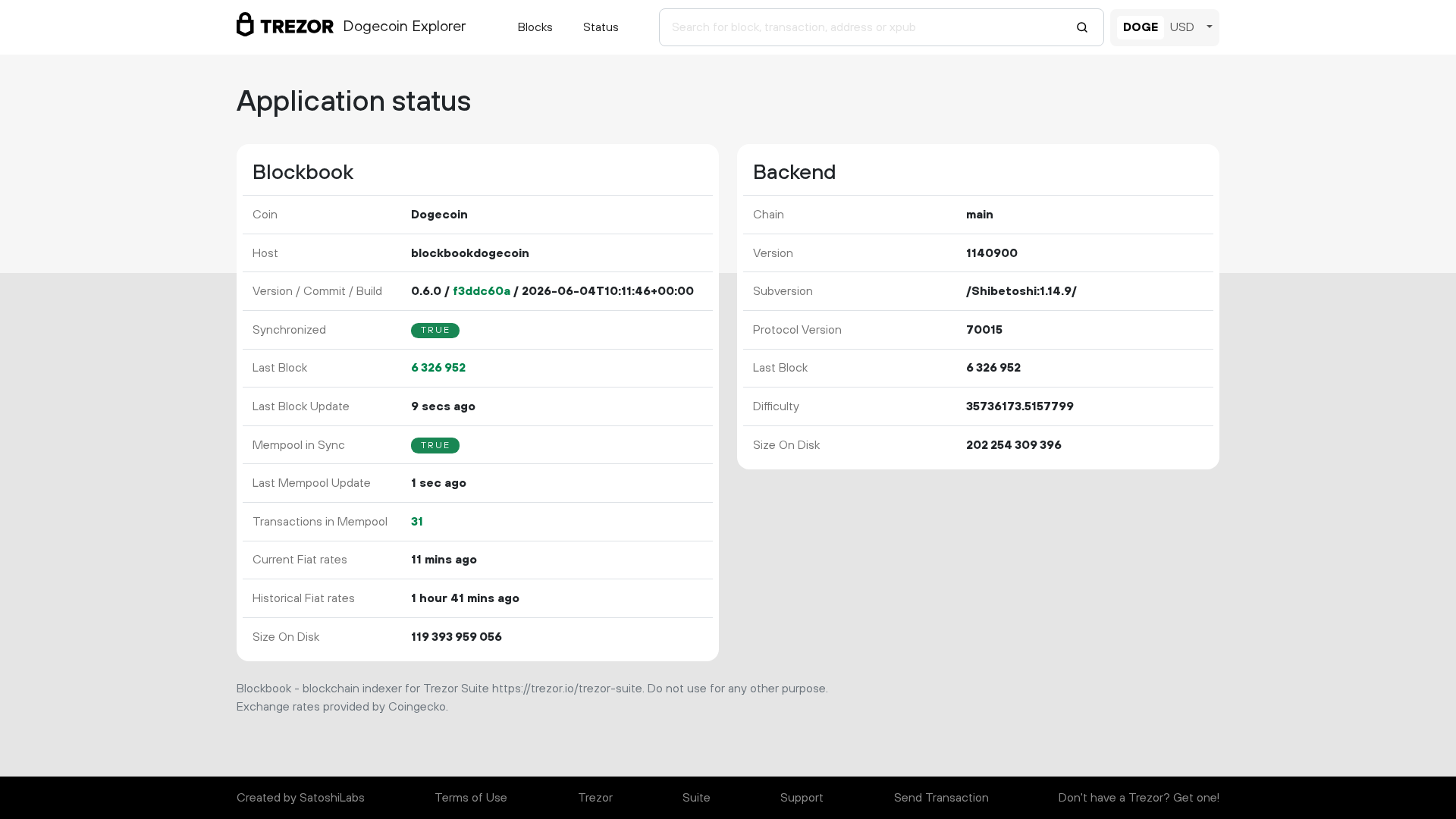Viewport: 1456px width, 819px height.
Task: Click the Mempool in Sync TRUE badge
Action: [435, 446]
